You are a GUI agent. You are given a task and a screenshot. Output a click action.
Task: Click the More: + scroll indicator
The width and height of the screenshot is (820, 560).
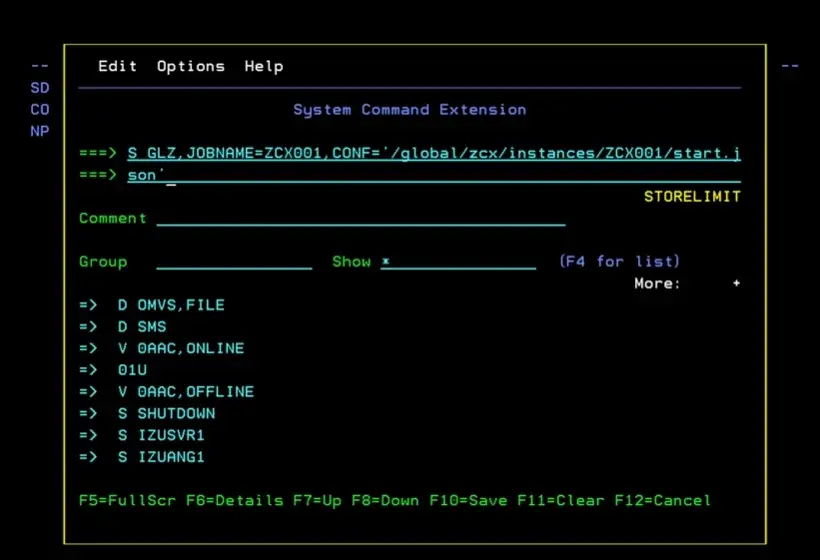(x=687, y=283)
